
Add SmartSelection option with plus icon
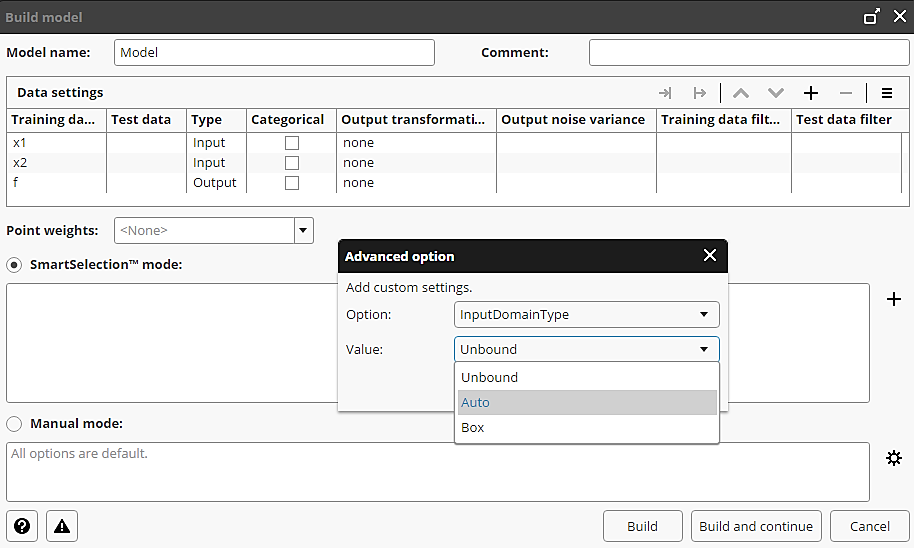(x=894, y=299)
